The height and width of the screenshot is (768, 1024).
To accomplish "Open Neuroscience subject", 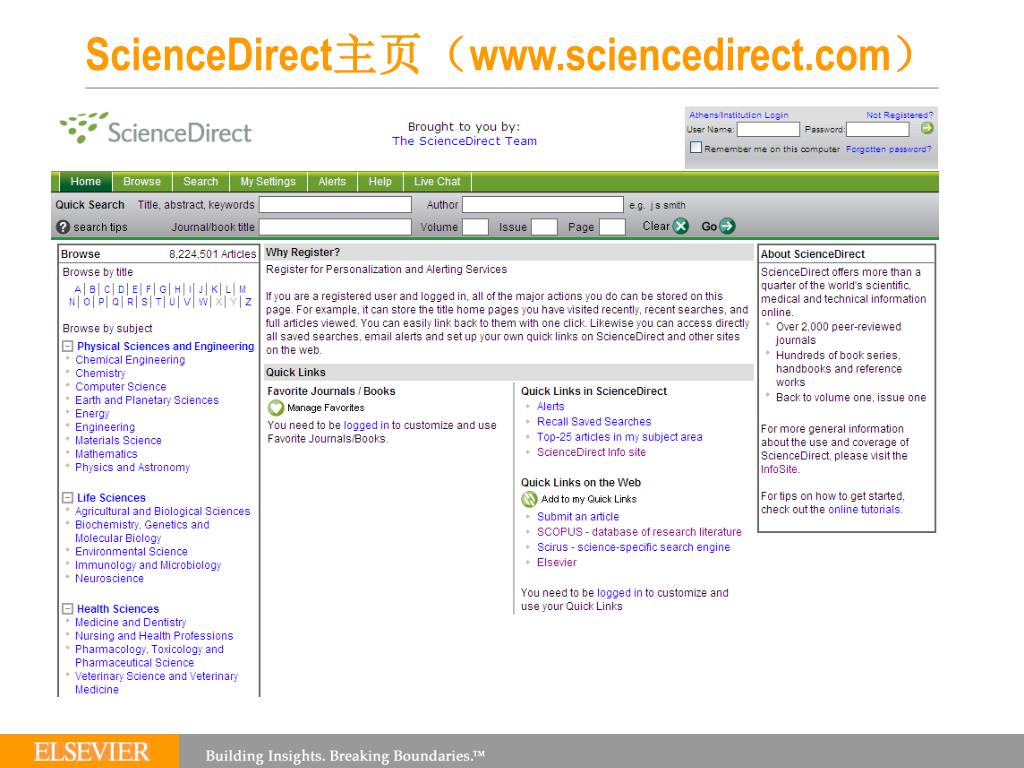I will coord(109,579).
